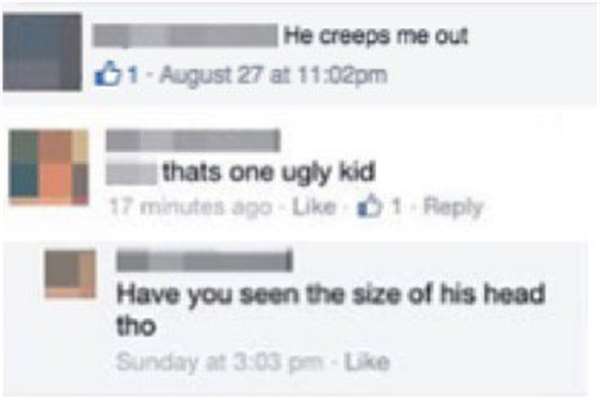Open the 'Sunday at 3:03 pm' timestamp
The height and width of the screenshot is (400, 600).
click(x=220, y=361)
